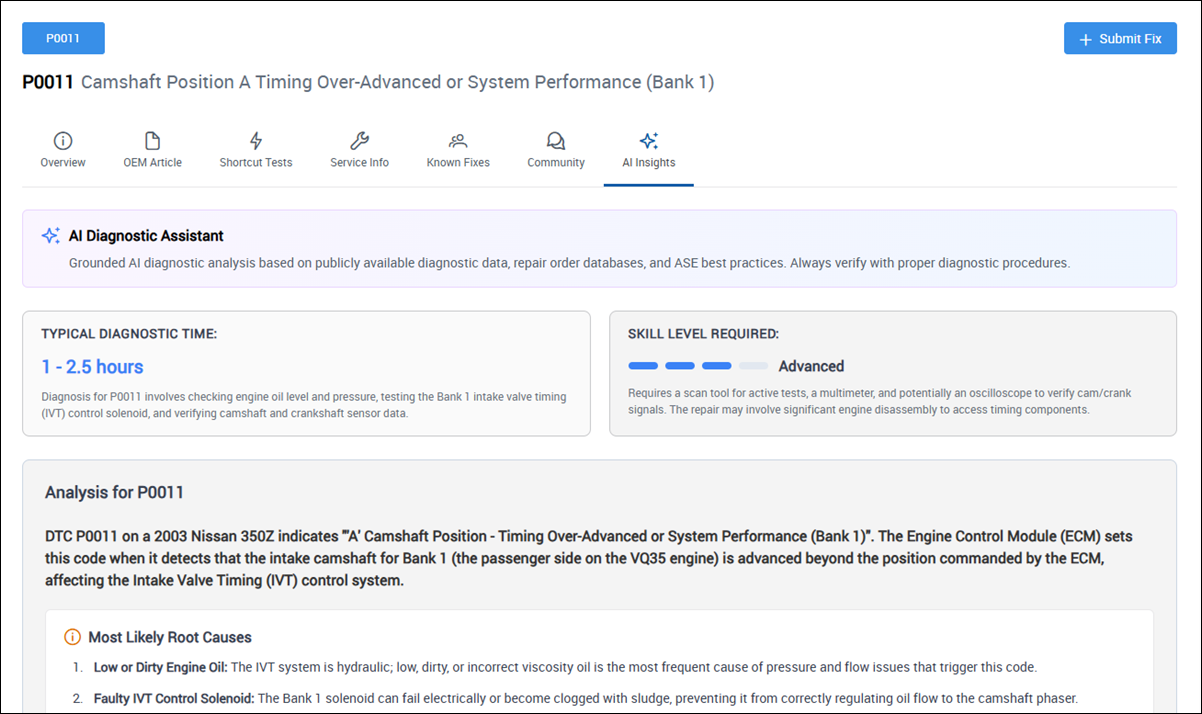Click the Submit Fix button

point(1120,39)
